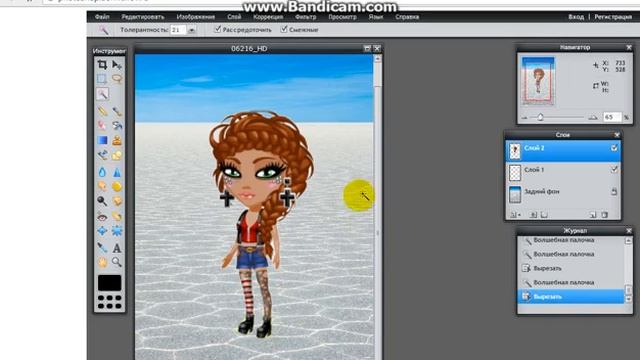This screenshot has height=360, width=640.
Task: Select the Sharpen triangle tool
Action: [x=117, y=172]
